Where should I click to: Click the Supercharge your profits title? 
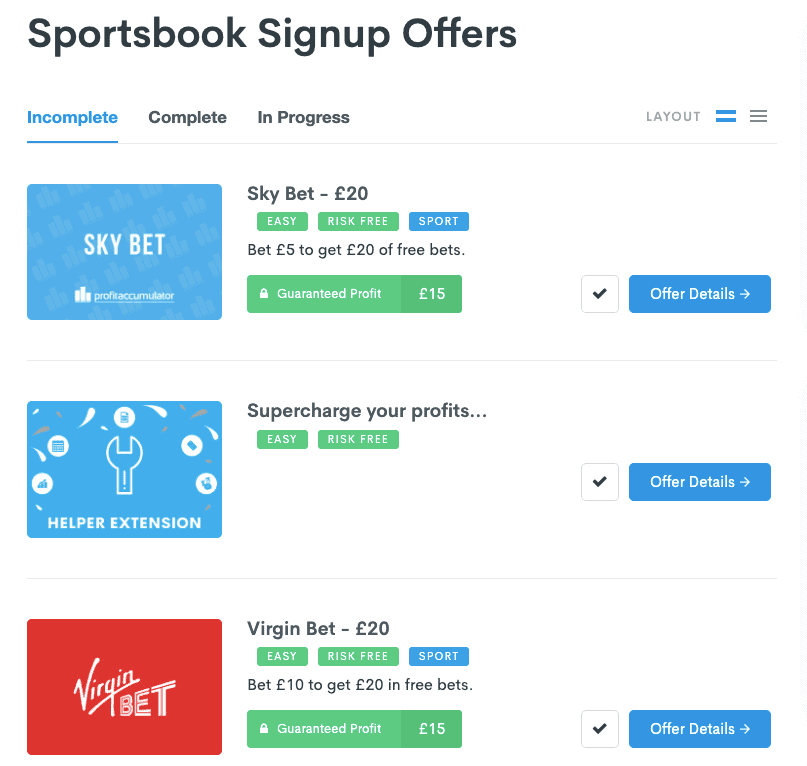point(367,411)
